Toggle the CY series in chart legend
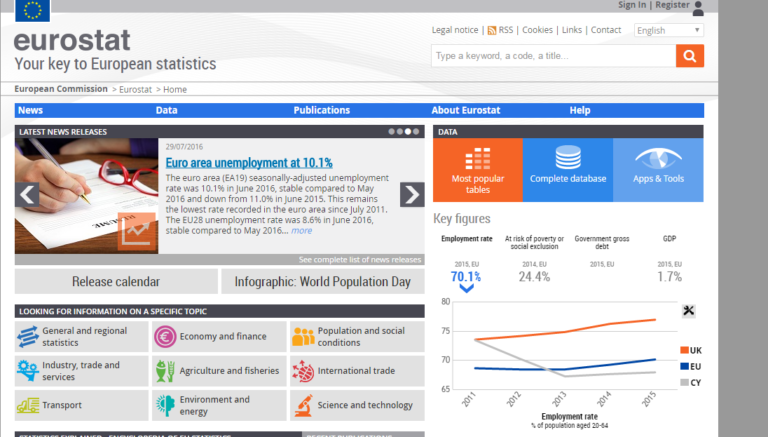Image resolution: width=768 pixels, height=437 pixels. point(691,383)
